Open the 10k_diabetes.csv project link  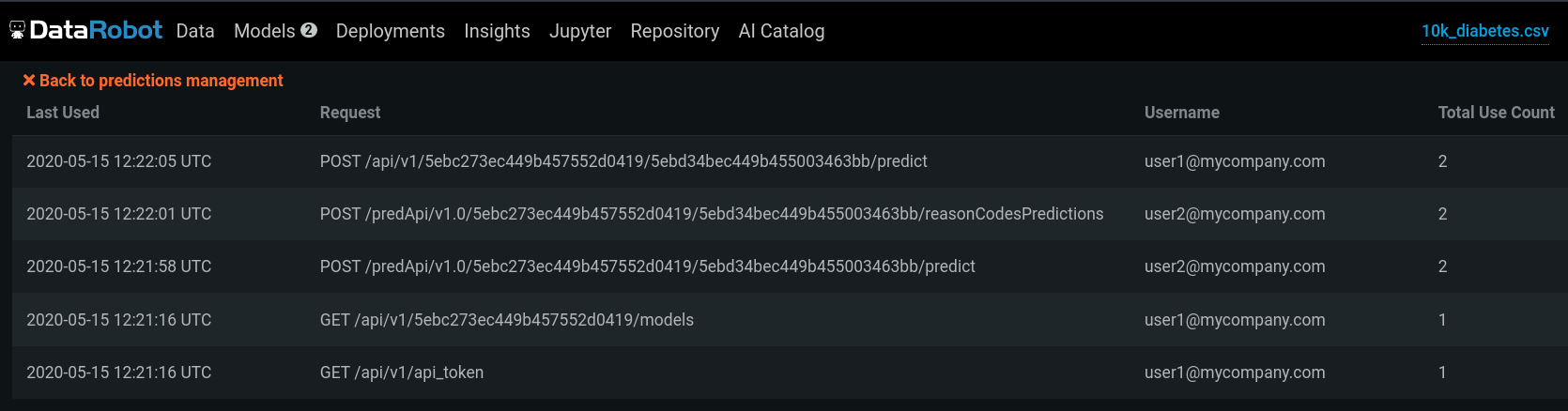(x=1484, y=31)
